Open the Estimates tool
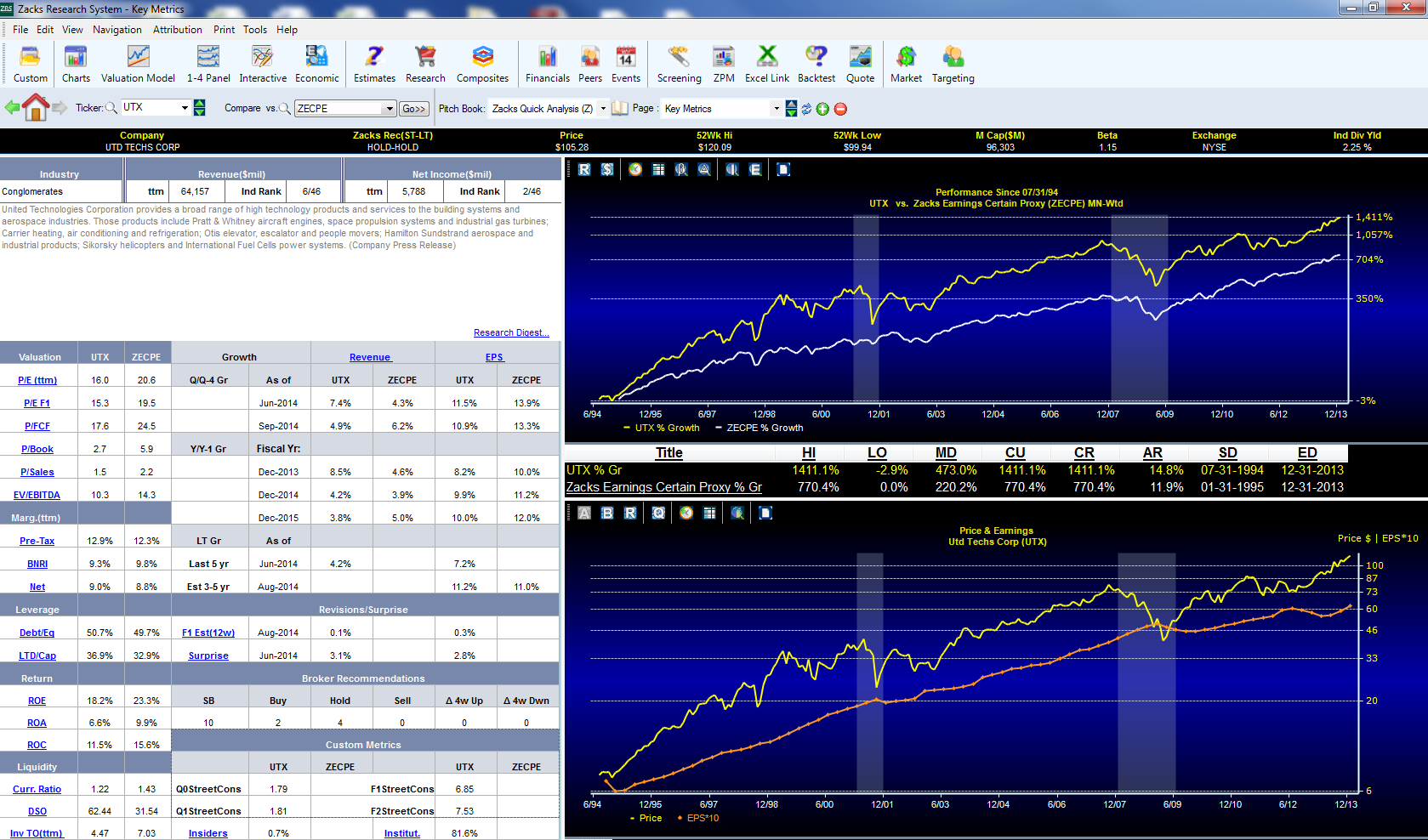This screenshot has width=1428, height=840. pyautogui.click(x=374, y=64)
